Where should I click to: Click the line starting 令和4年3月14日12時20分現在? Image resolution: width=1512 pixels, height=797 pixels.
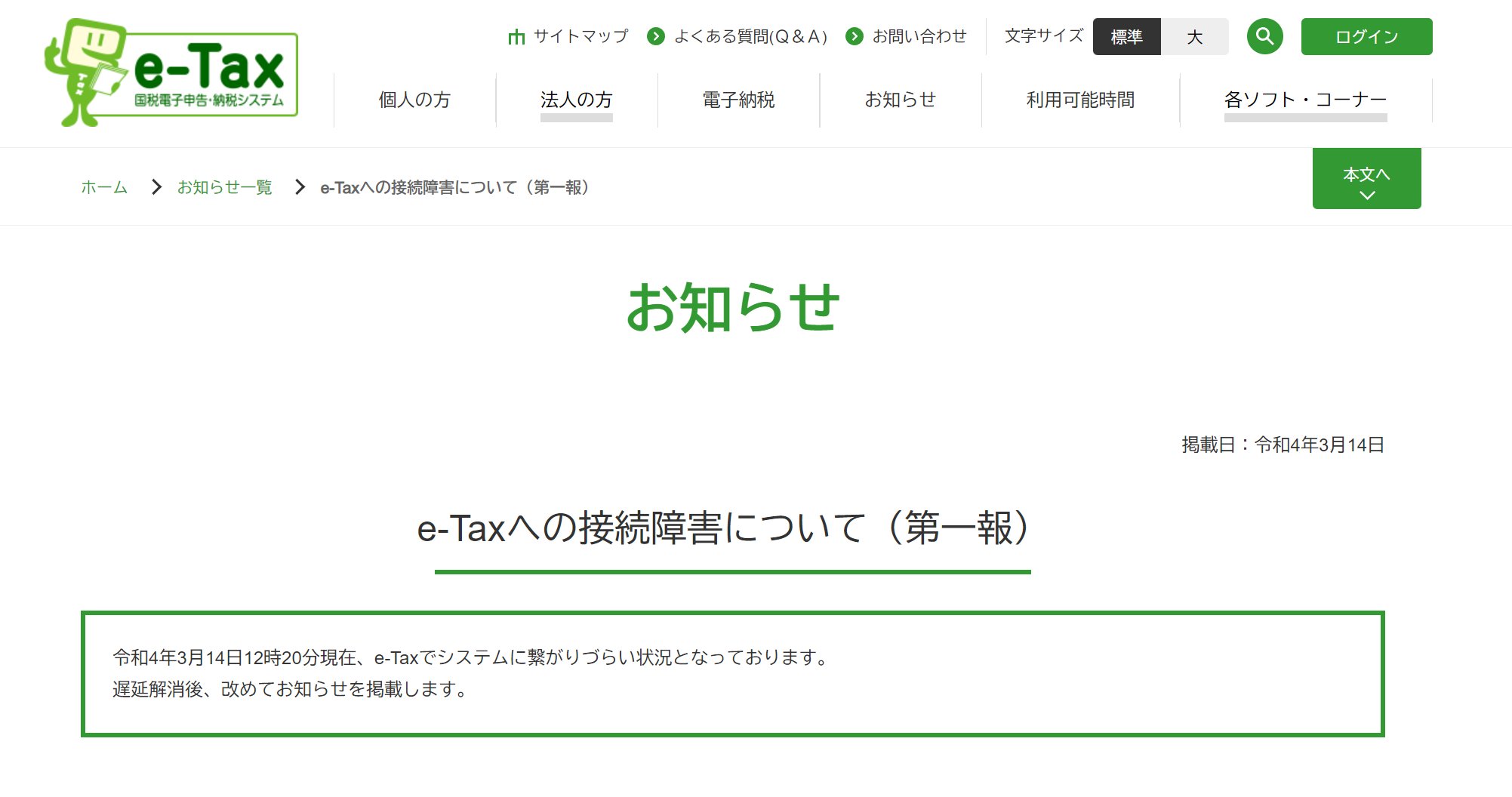[470, 657]
